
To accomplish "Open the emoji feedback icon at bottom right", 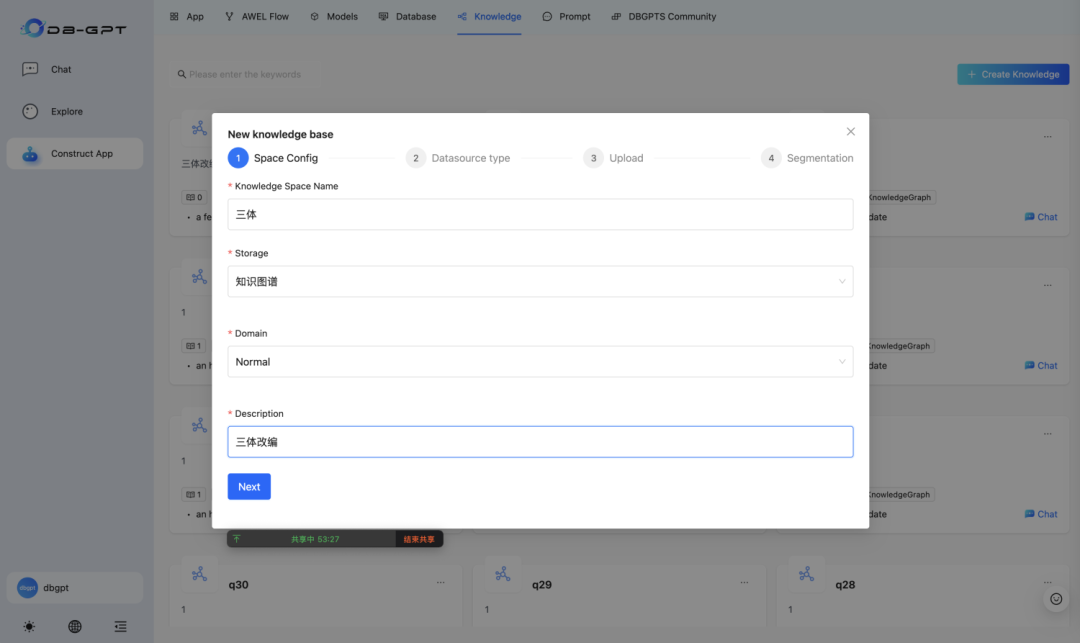I will point(1056,598).
